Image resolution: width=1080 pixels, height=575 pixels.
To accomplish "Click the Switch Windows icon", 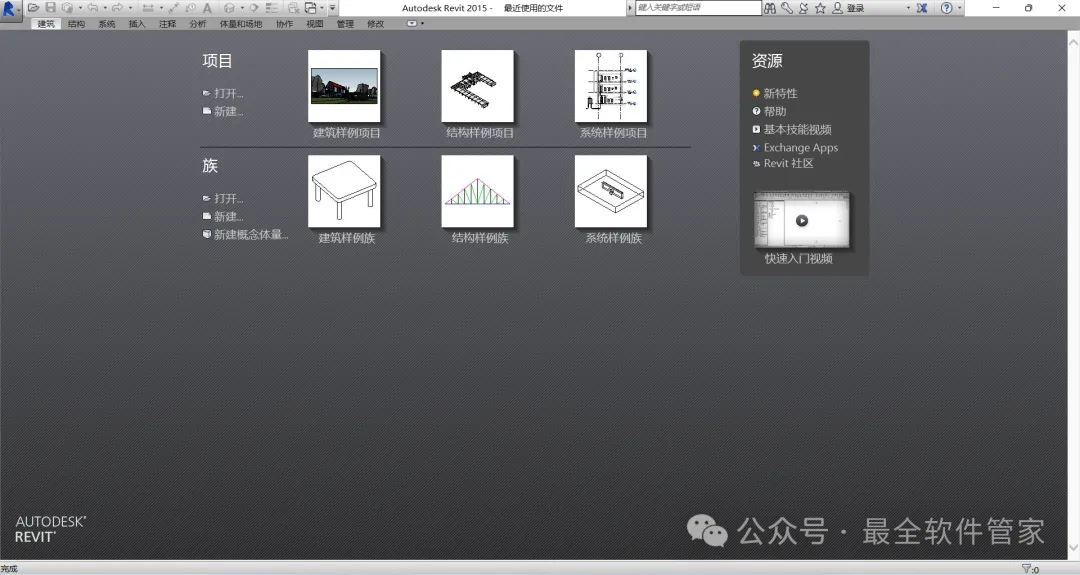I will [x=311, y=8].
